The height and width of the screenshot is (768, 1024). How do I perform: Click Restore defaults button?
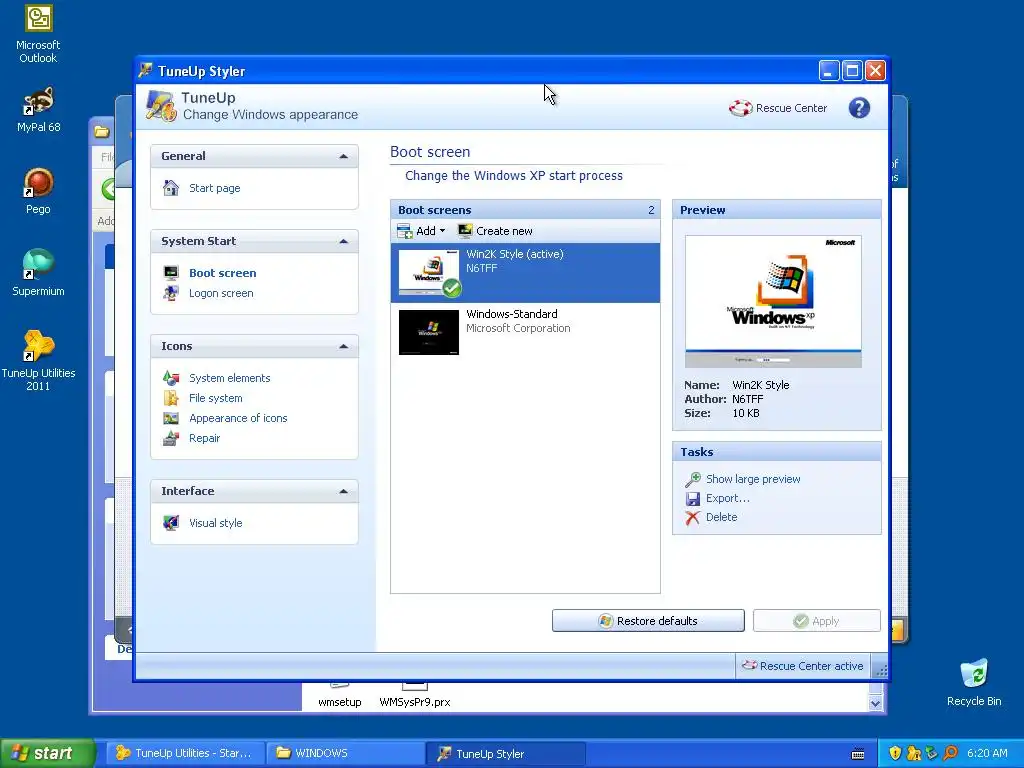click(x=648, y=620)
